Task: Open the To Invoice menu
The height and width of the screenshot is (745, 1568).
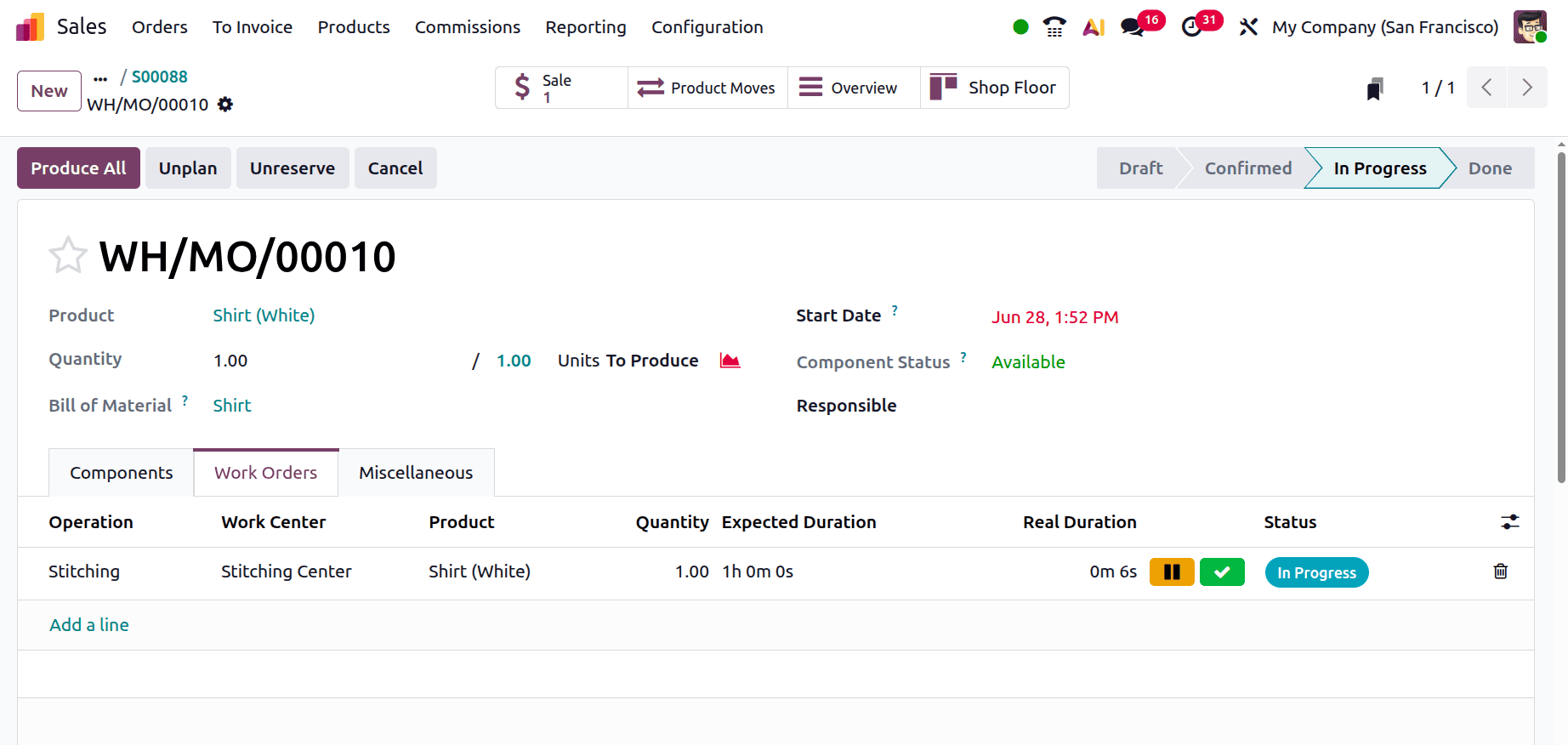Action: tap(253, 27)
